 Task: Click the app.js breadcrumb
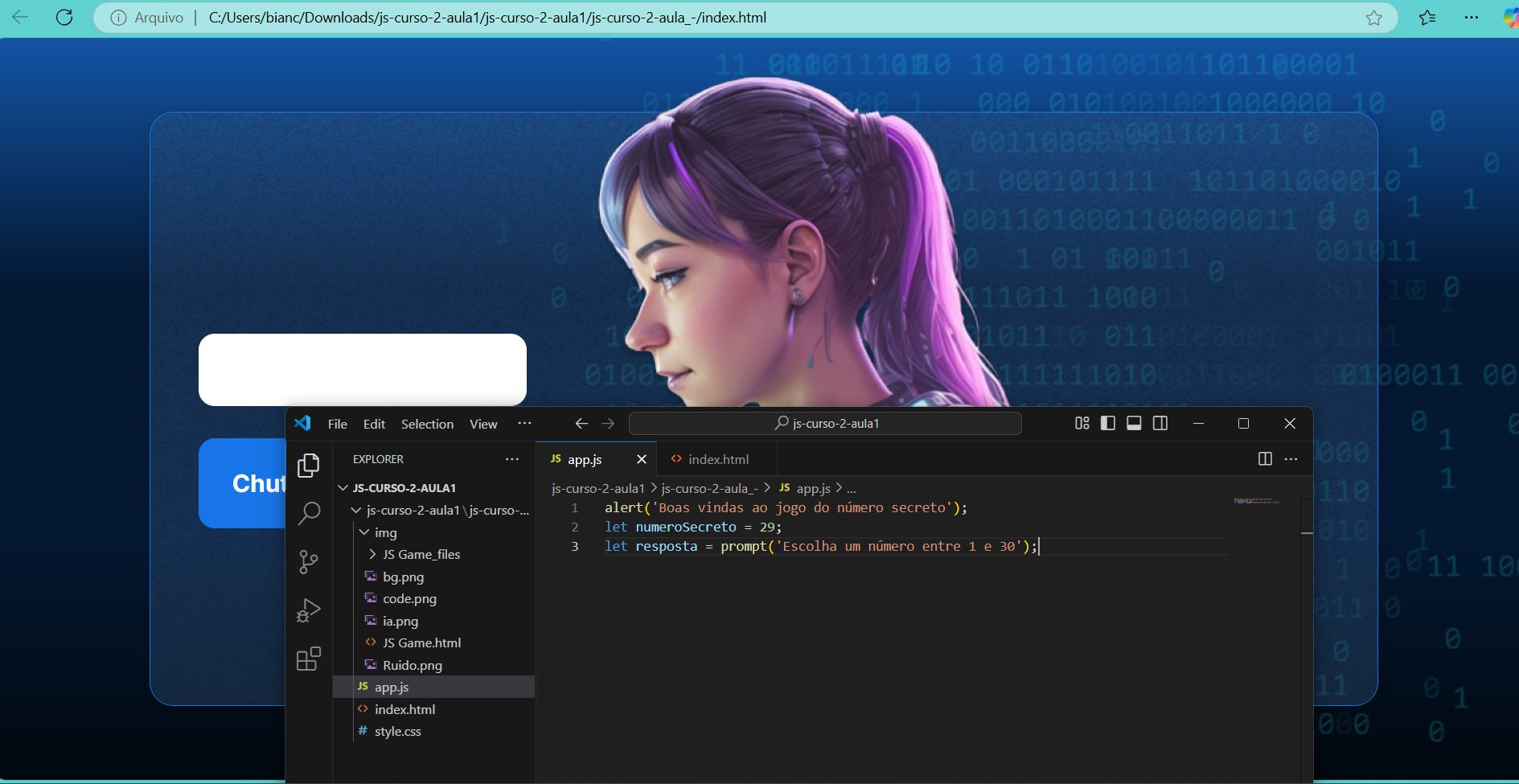804,488
